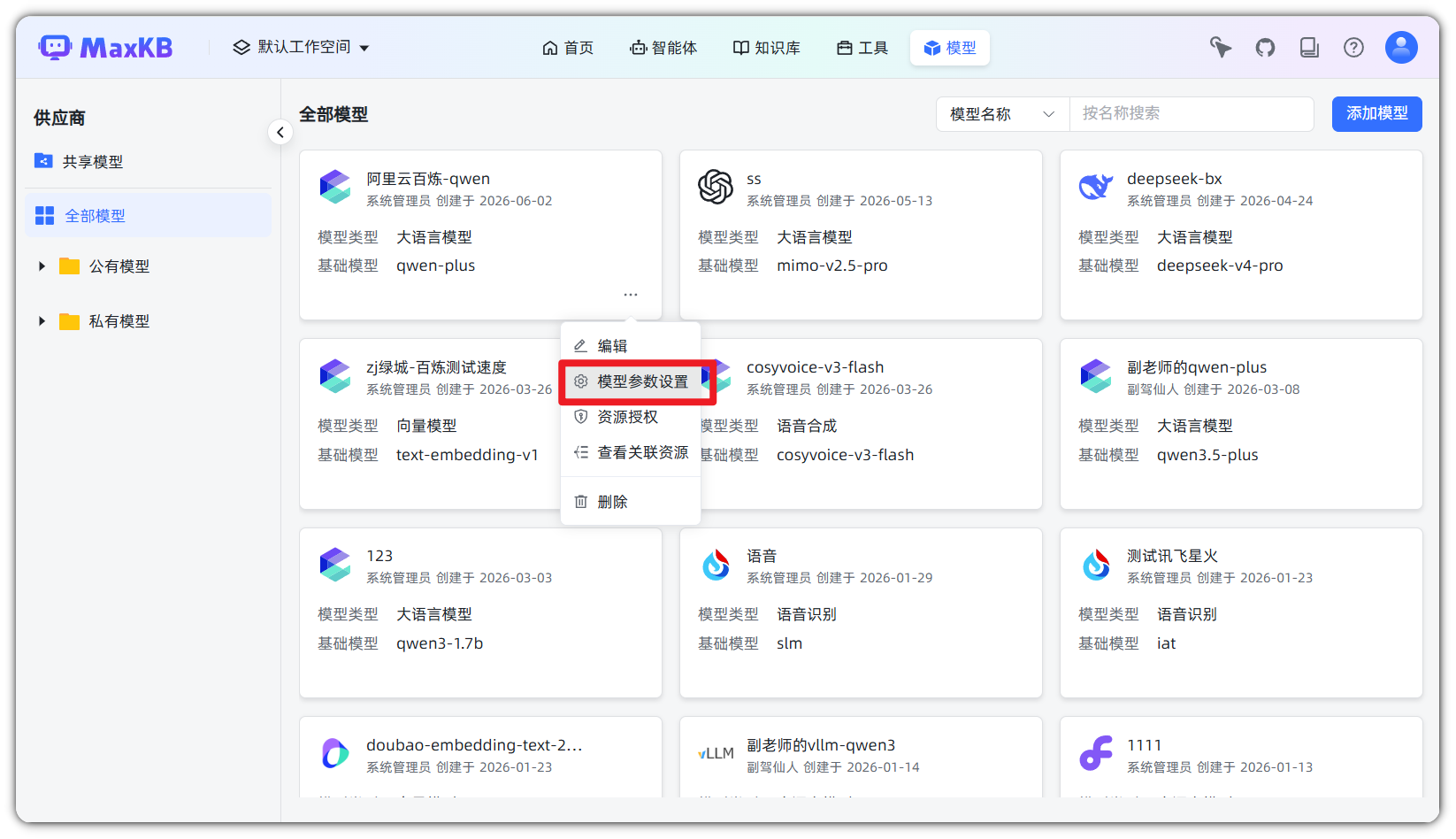The width and height of the screenshot is (1456, 839).
Task: Choose 查看关联资源 from the context menu
Action: (631, 452)
